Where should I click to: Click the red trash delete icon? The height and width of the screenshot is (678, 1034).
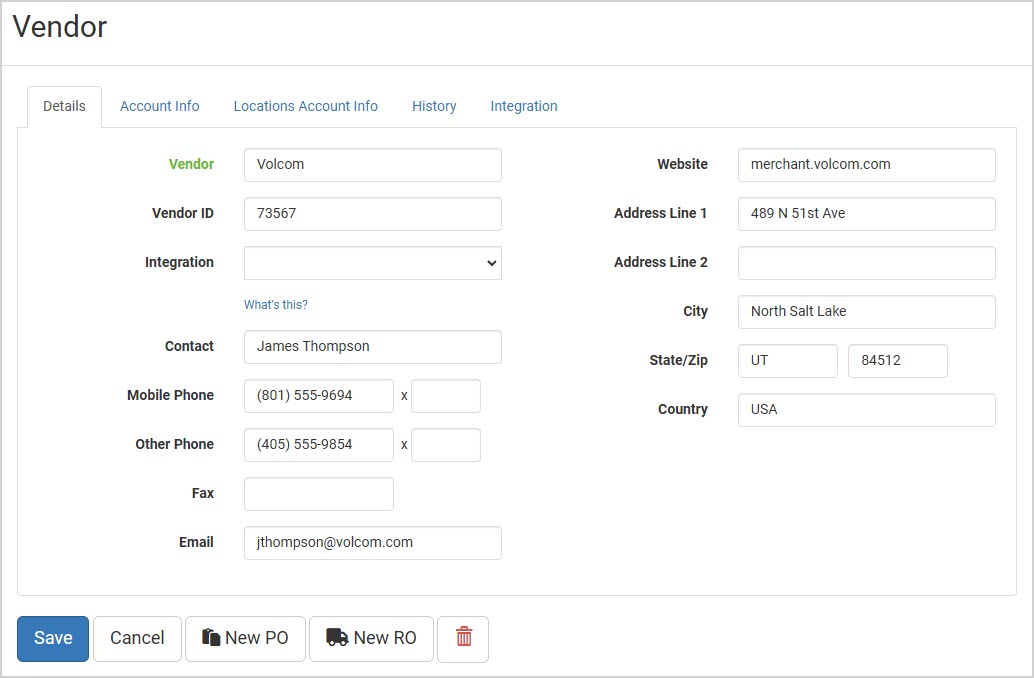click(x=464, y=638)
